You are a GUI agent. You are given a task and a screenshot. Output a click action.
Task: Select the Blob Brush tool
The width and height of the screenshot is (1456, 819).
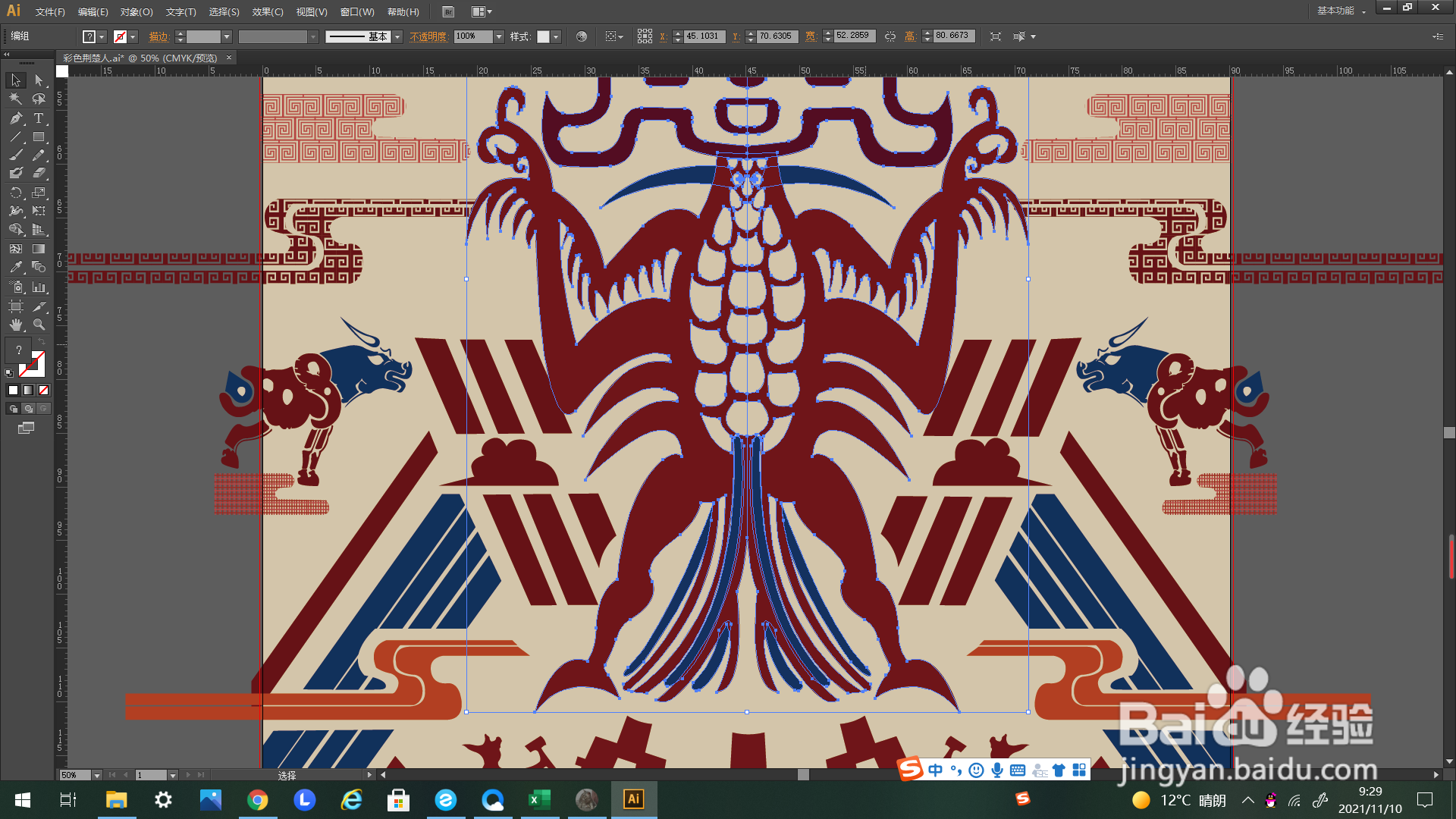pos(16,173)
